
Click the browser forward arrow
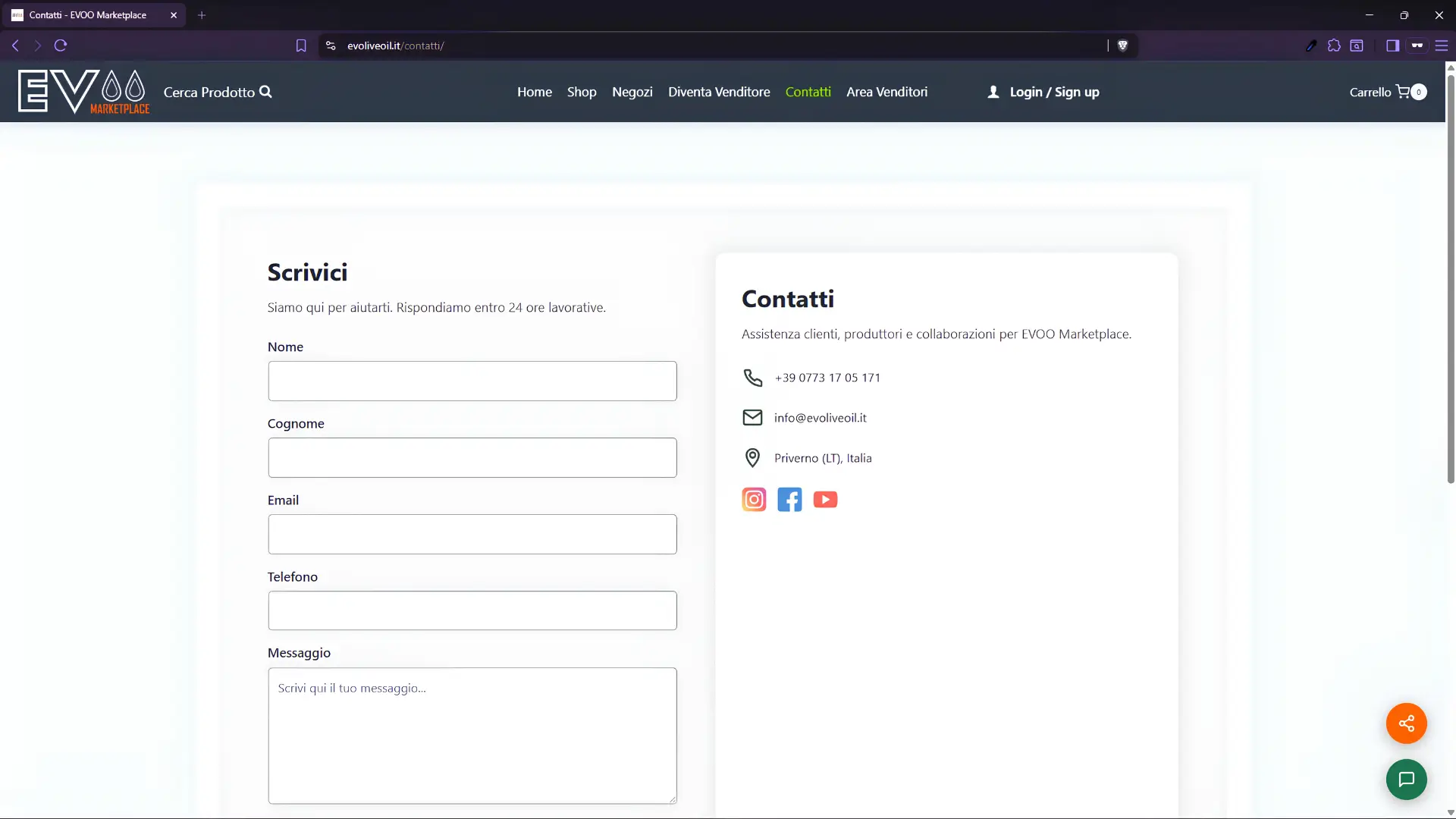coord(37,45)
